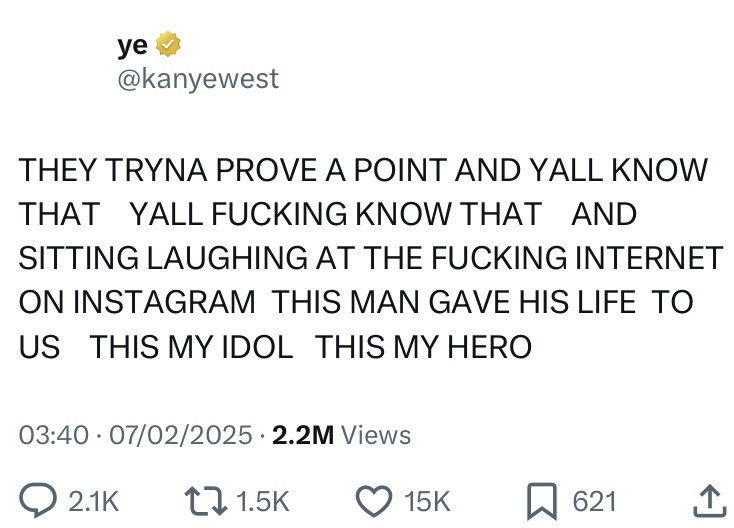Open the share options via the upload arrow icon
734x528 pixels.
click(706, 499)
